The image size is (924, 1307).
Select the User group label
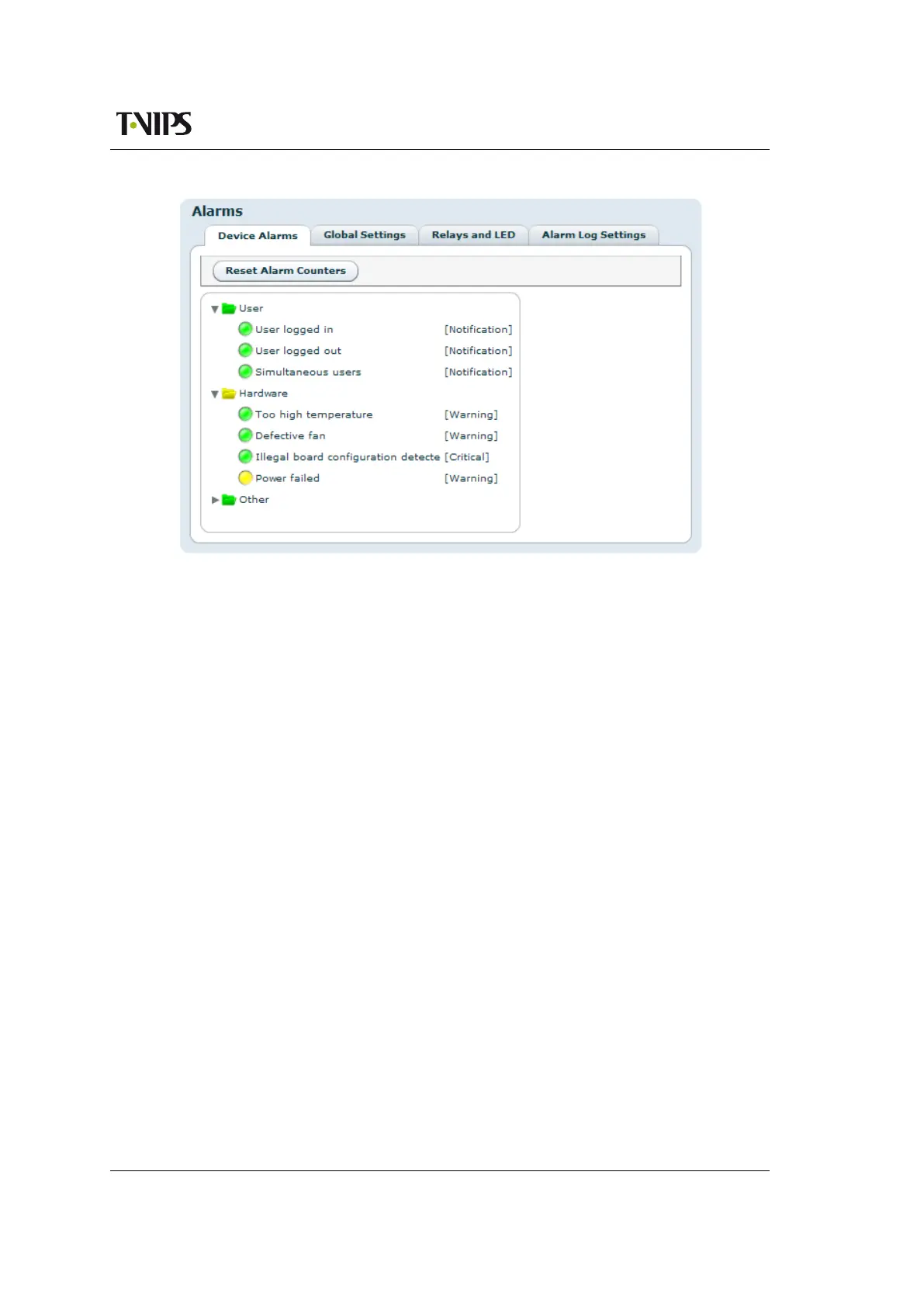coord(251,308)
